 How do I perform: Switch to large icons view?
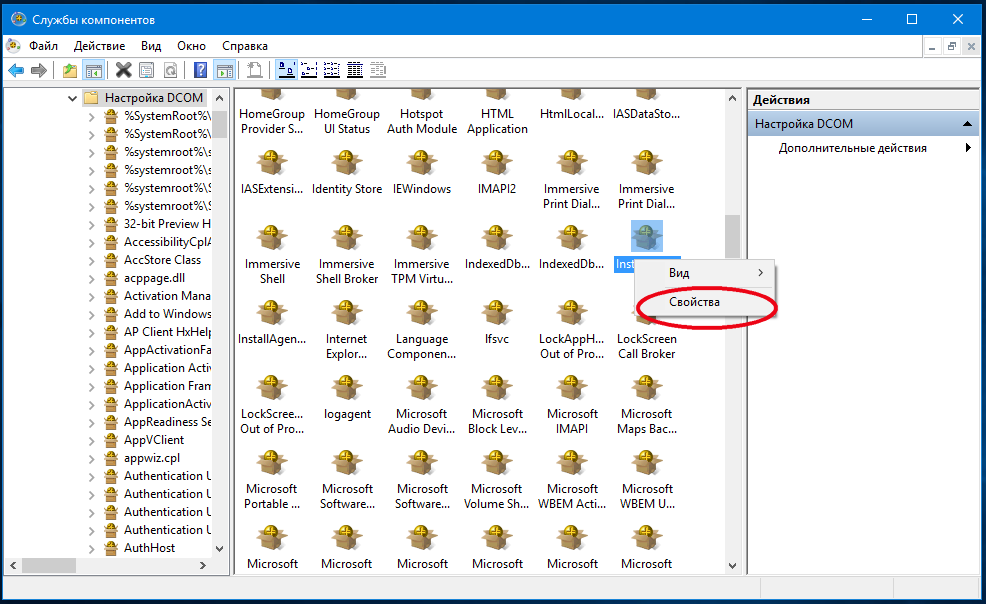click(287, 70)
